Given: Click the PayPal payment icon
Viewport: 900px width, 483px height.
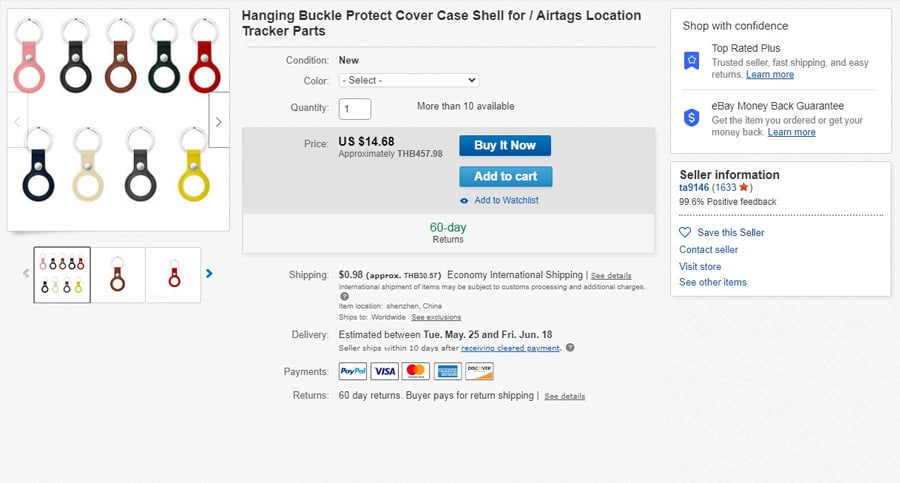Looking at the screenshot, I should tap(353, 371).
